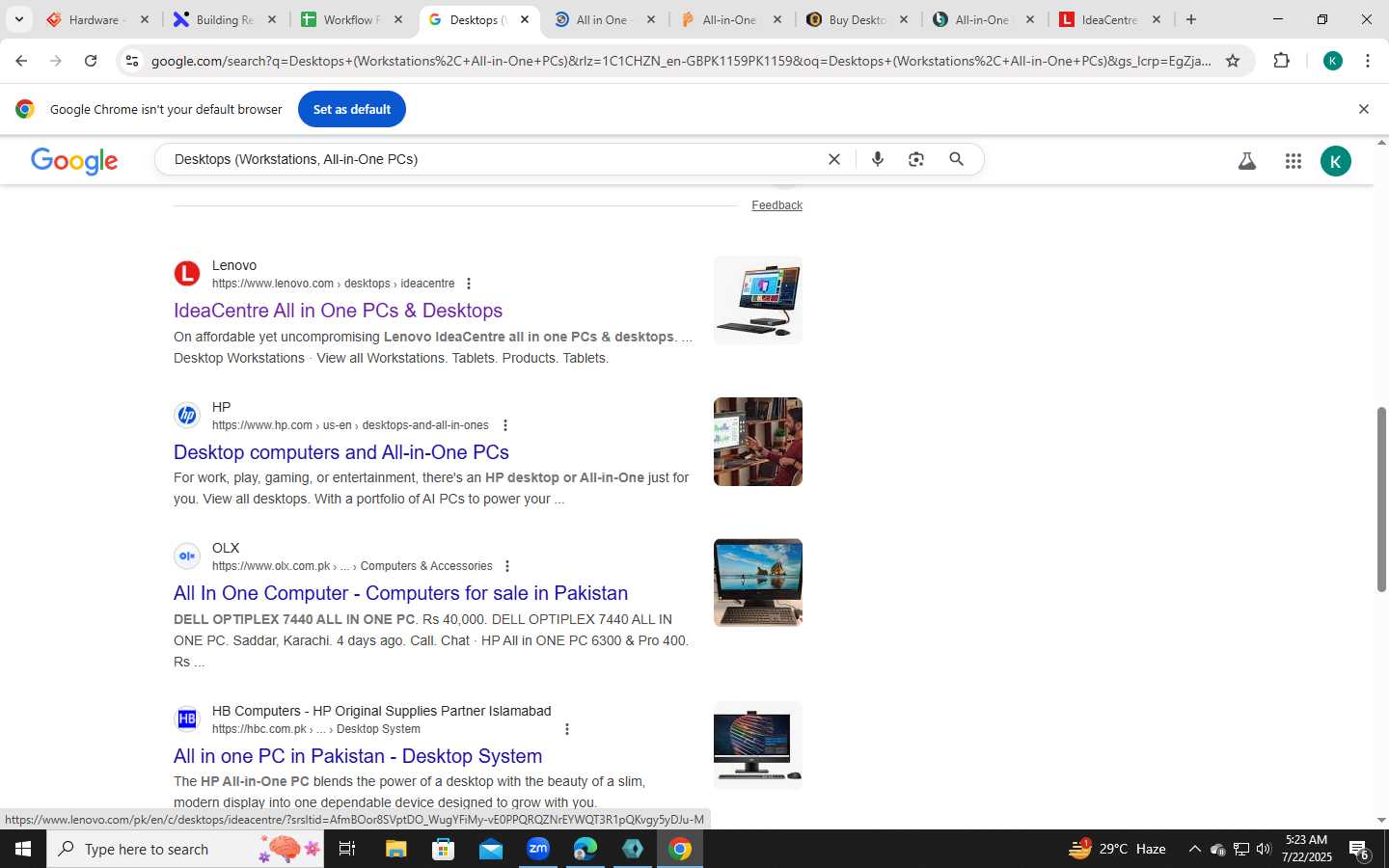Image resolution: width=1389 pixels, height=868 pixels.
Task: Dismiss the default browser notification bar
Action: coord(1363,109)
